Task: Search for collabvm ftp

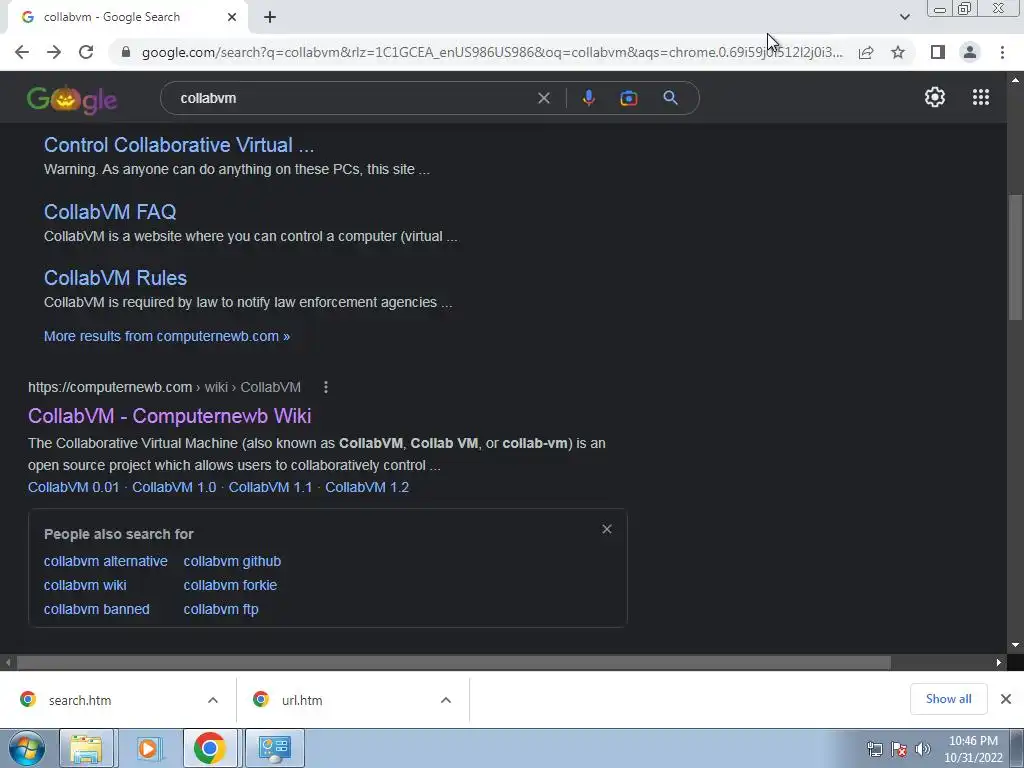Action: 221,609
